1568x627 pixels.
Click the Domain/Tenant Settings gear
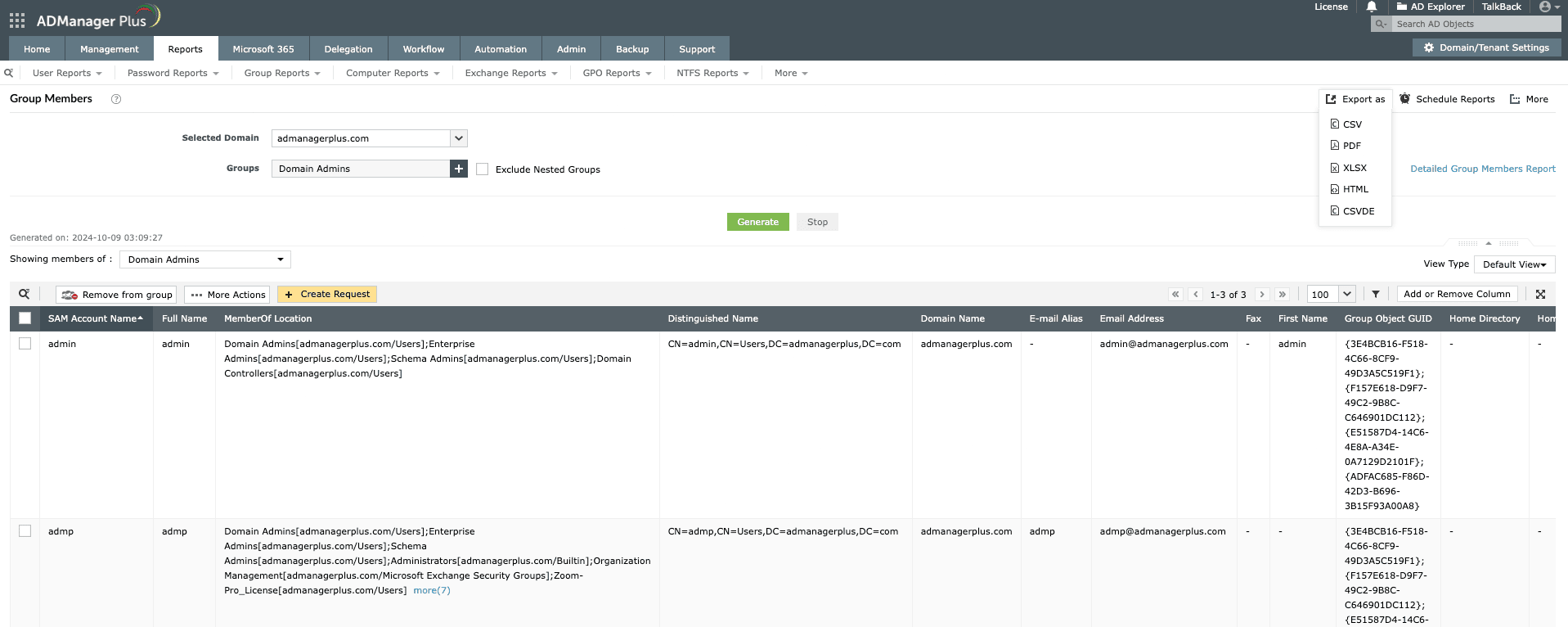[1429, 48]
